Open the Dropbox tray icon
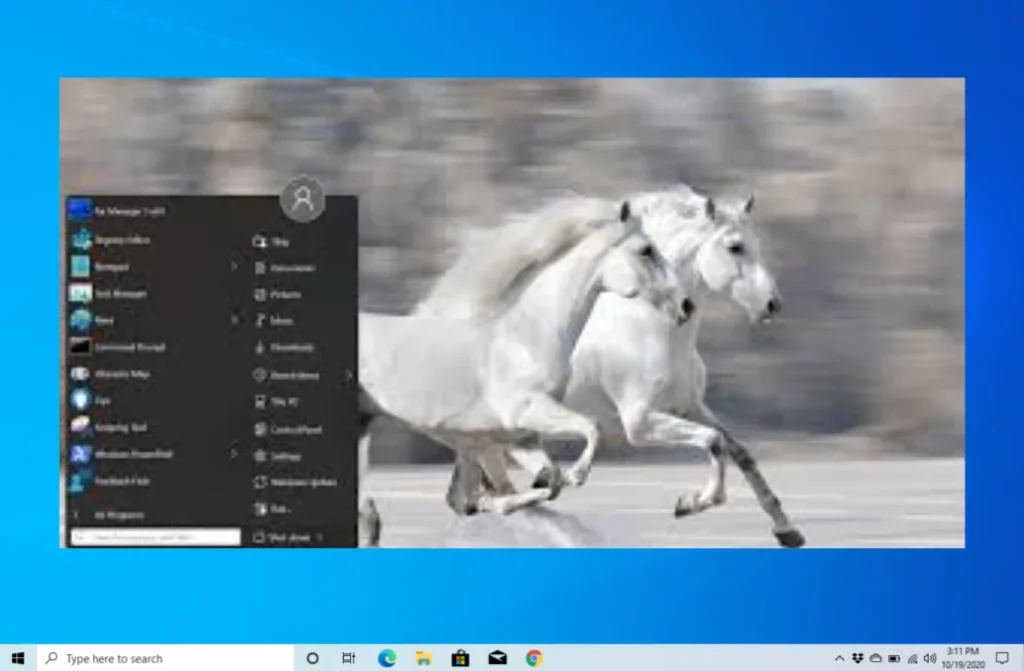This screenshot has width=1024, height=671. click(858, 658)
